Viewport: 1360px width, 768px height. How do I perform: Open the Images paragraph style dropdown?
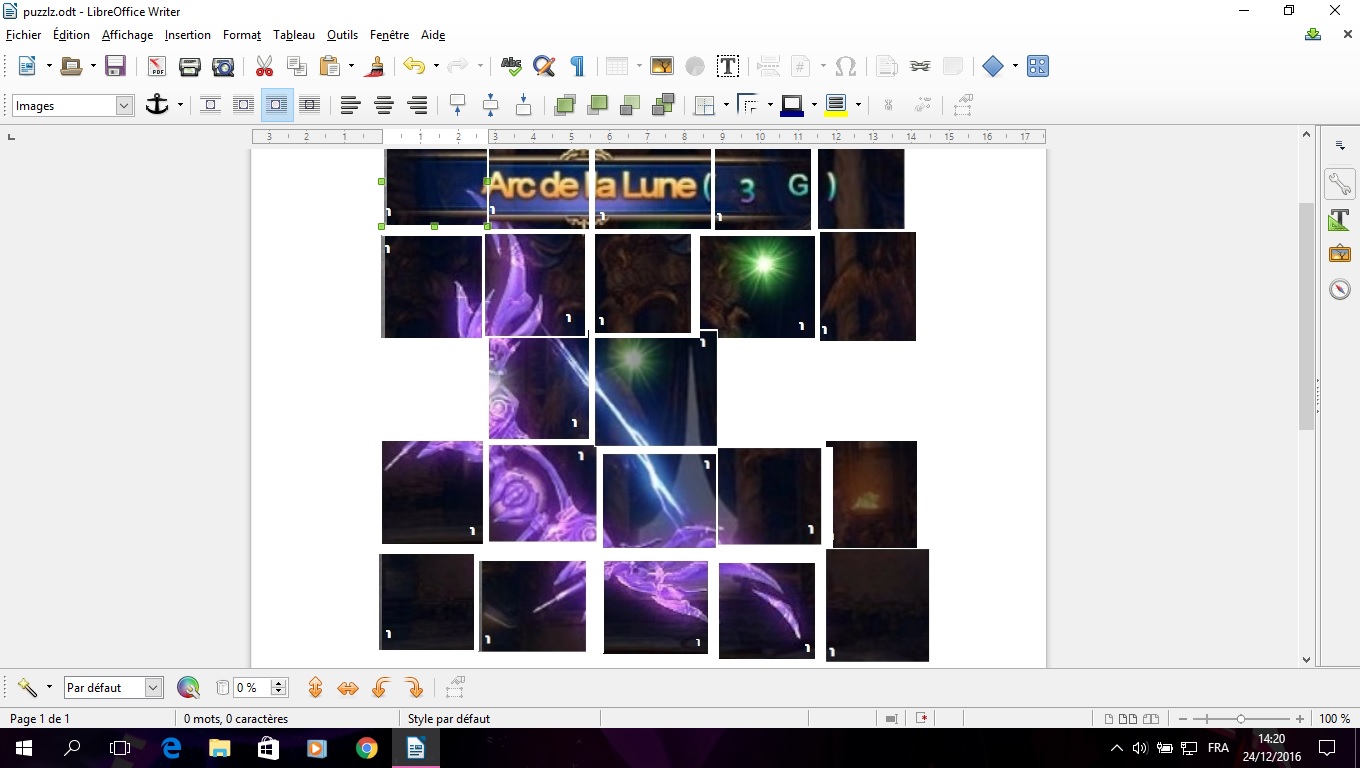[124, 106]
